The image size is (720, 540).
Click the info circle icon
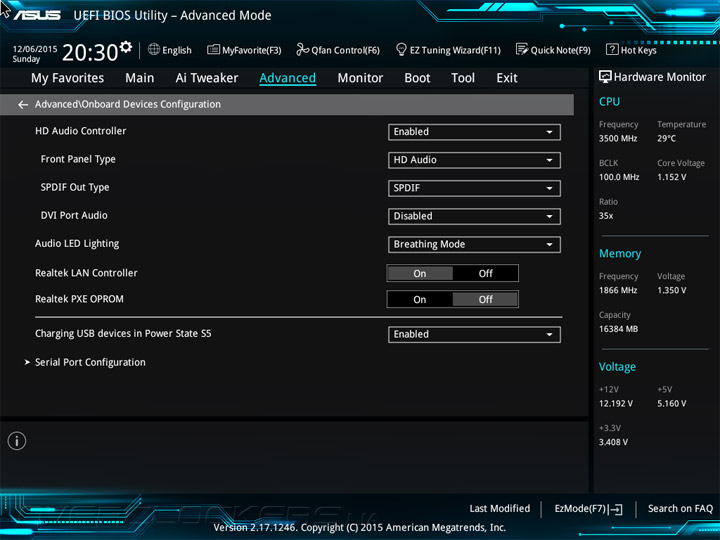click(x=17, y=441)
